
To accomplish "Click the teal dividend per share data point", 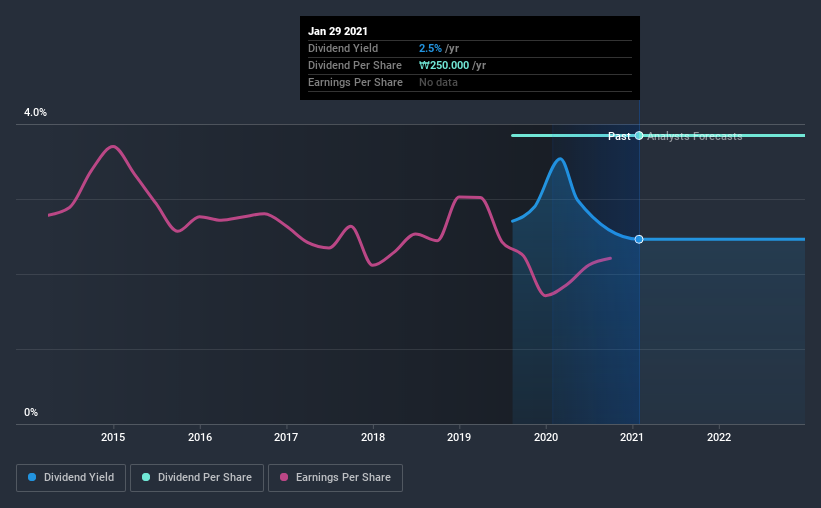I will click(x=639, y=136).
